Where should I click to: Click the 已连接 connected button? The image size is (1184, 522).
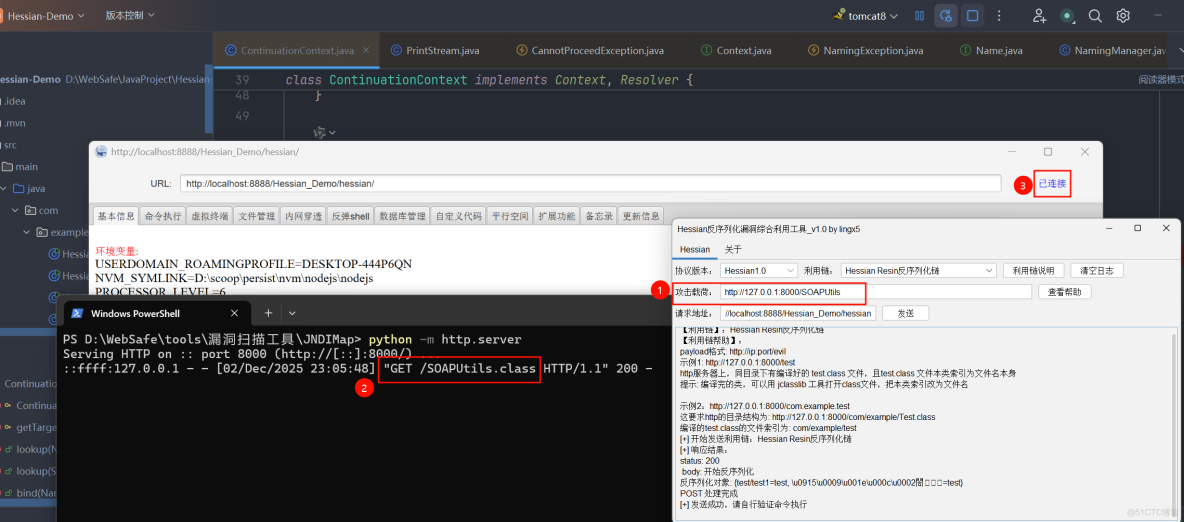click(1052, 184)
